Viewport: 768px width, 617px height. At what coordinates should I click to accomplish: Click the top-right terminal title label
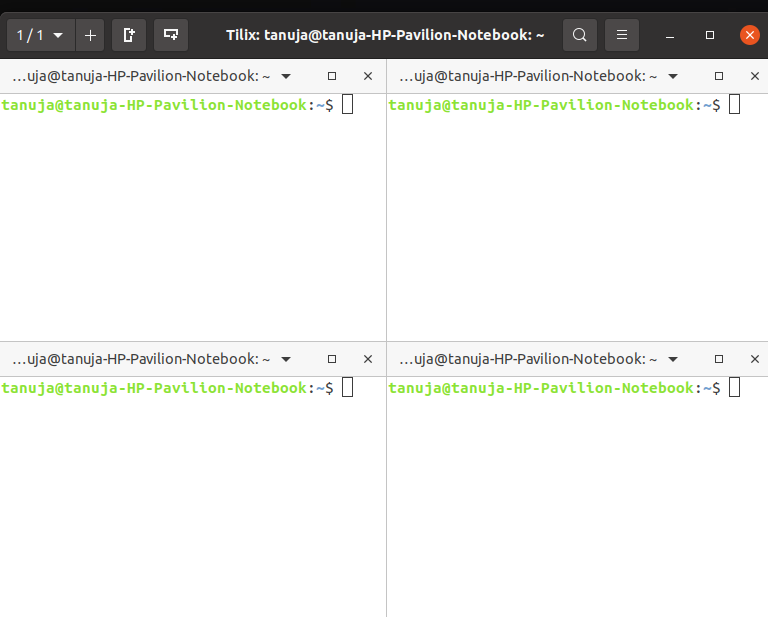click(528, 76)
